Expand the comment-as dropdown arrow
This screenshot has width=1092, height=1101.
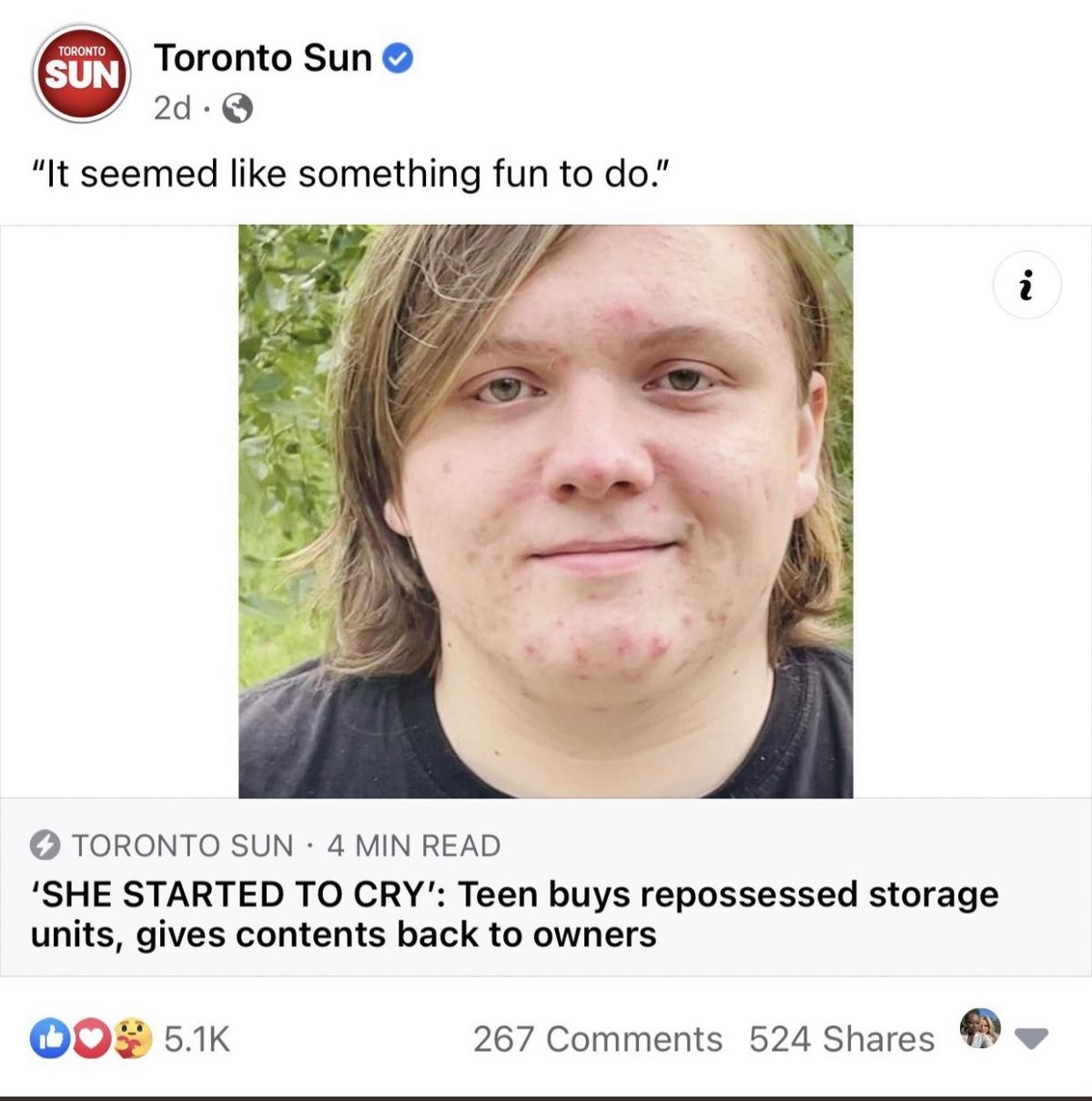(x=1031, y=1037)
